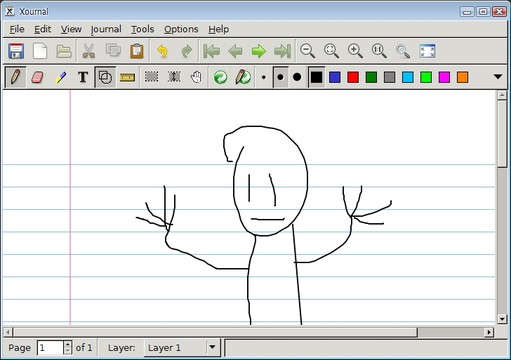Image resolution: width=511 pixels, height=360 pixels.
Task: Open the Journal menu
Action: point(106,29)
